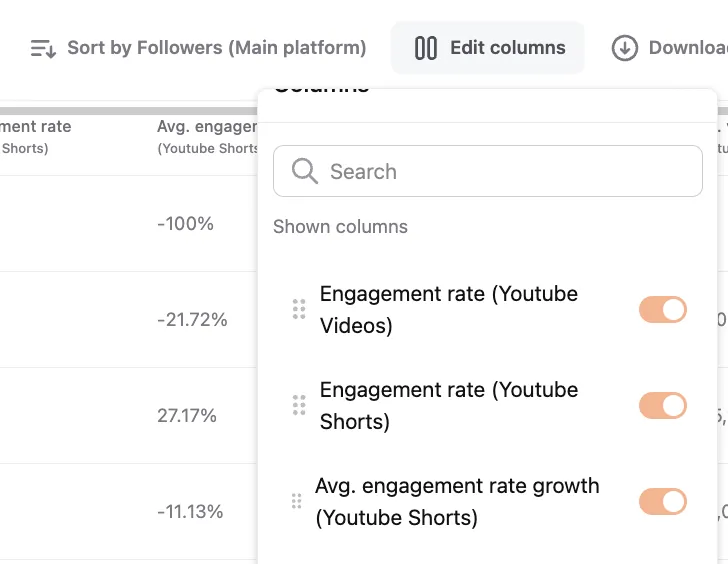This screenshot has width=728, height=564.
Task: Click the Edit columns button label
Action: click(508, 48)
